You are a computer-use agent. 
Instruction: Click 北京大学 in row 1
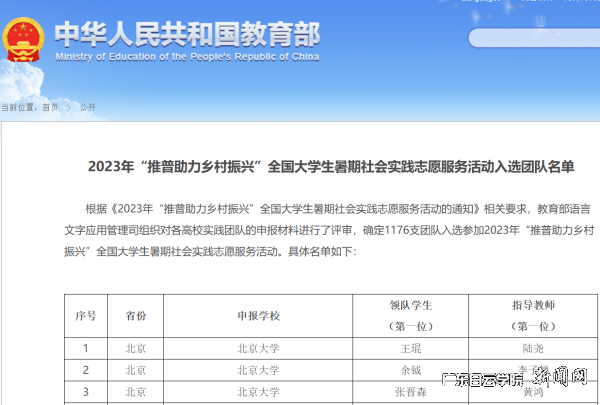pos(258,349)
